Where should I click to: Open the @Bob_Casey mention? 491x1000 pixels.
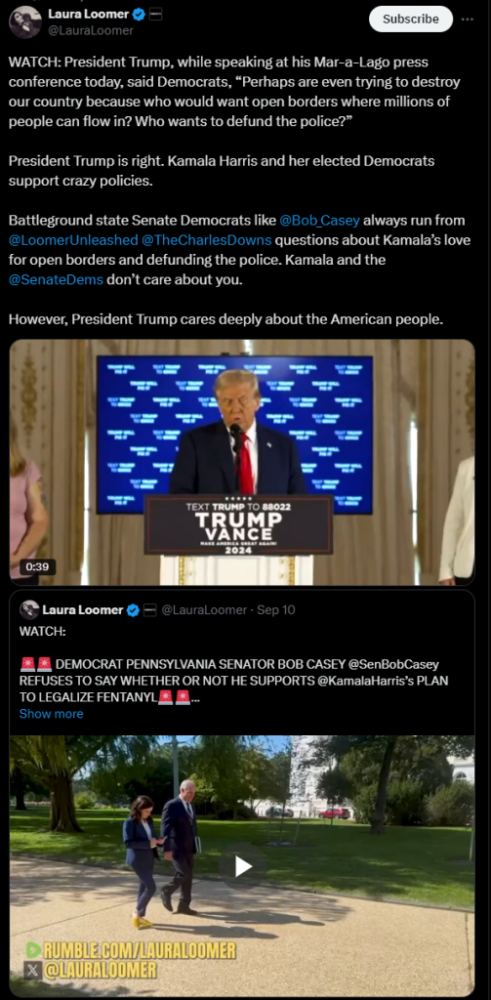(319, 220)
